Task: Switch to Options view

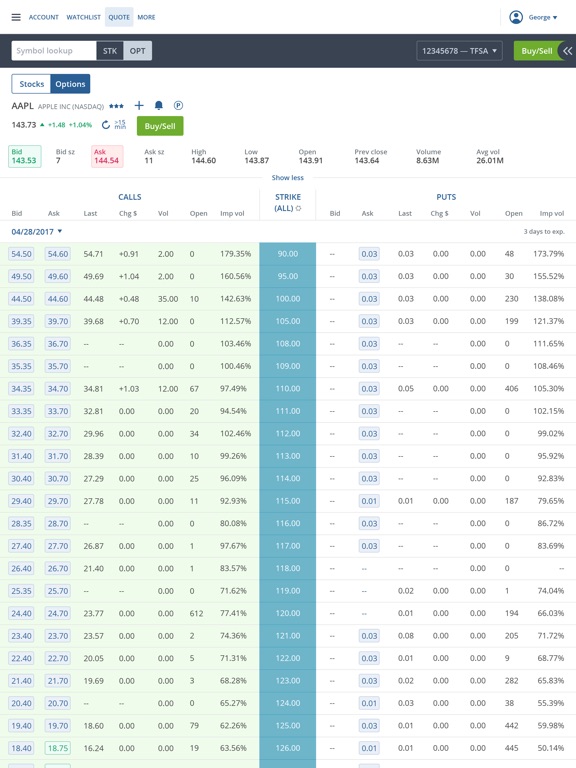Action: pos(70,84)
